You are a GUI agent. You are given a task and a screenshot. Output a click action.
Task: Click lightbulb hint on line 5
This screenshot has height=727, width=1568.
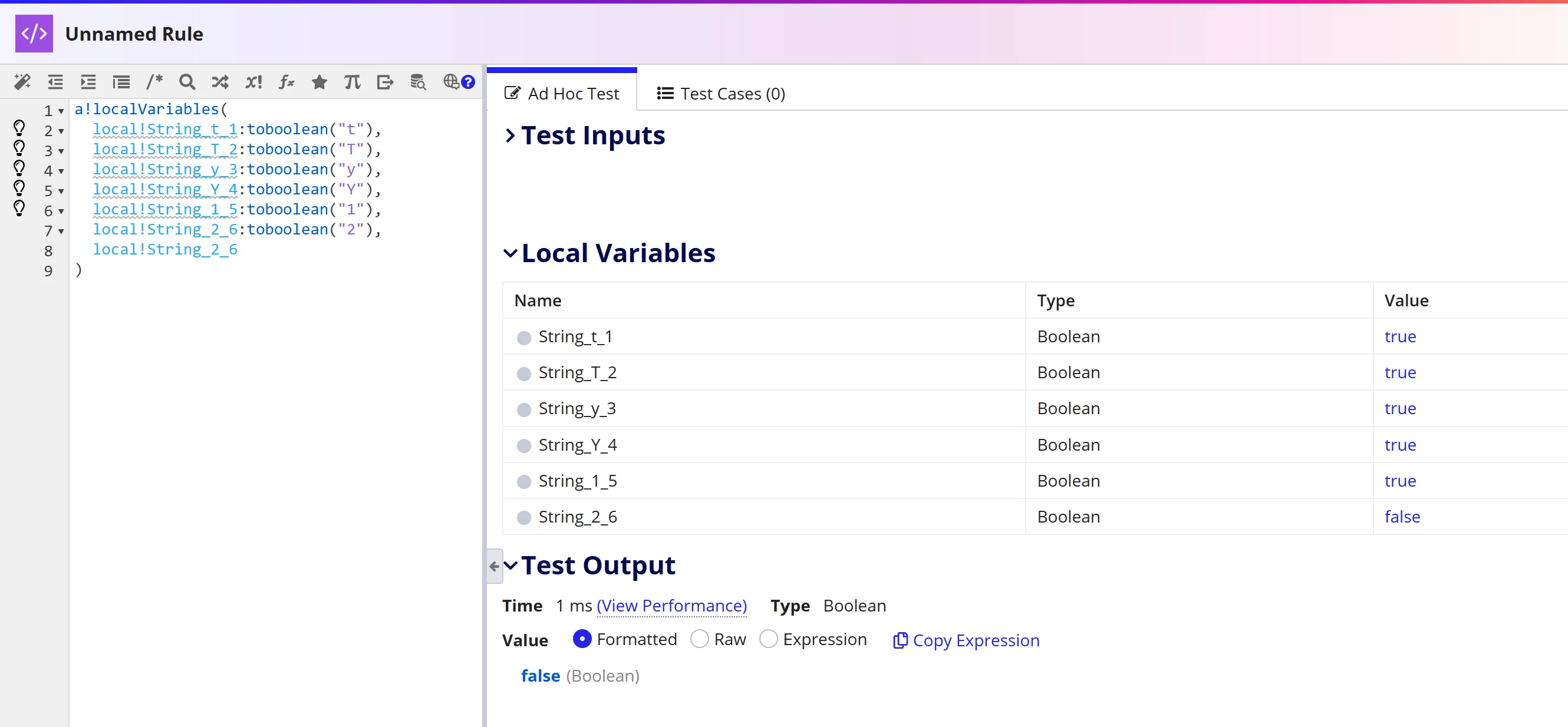coord(19,188)
